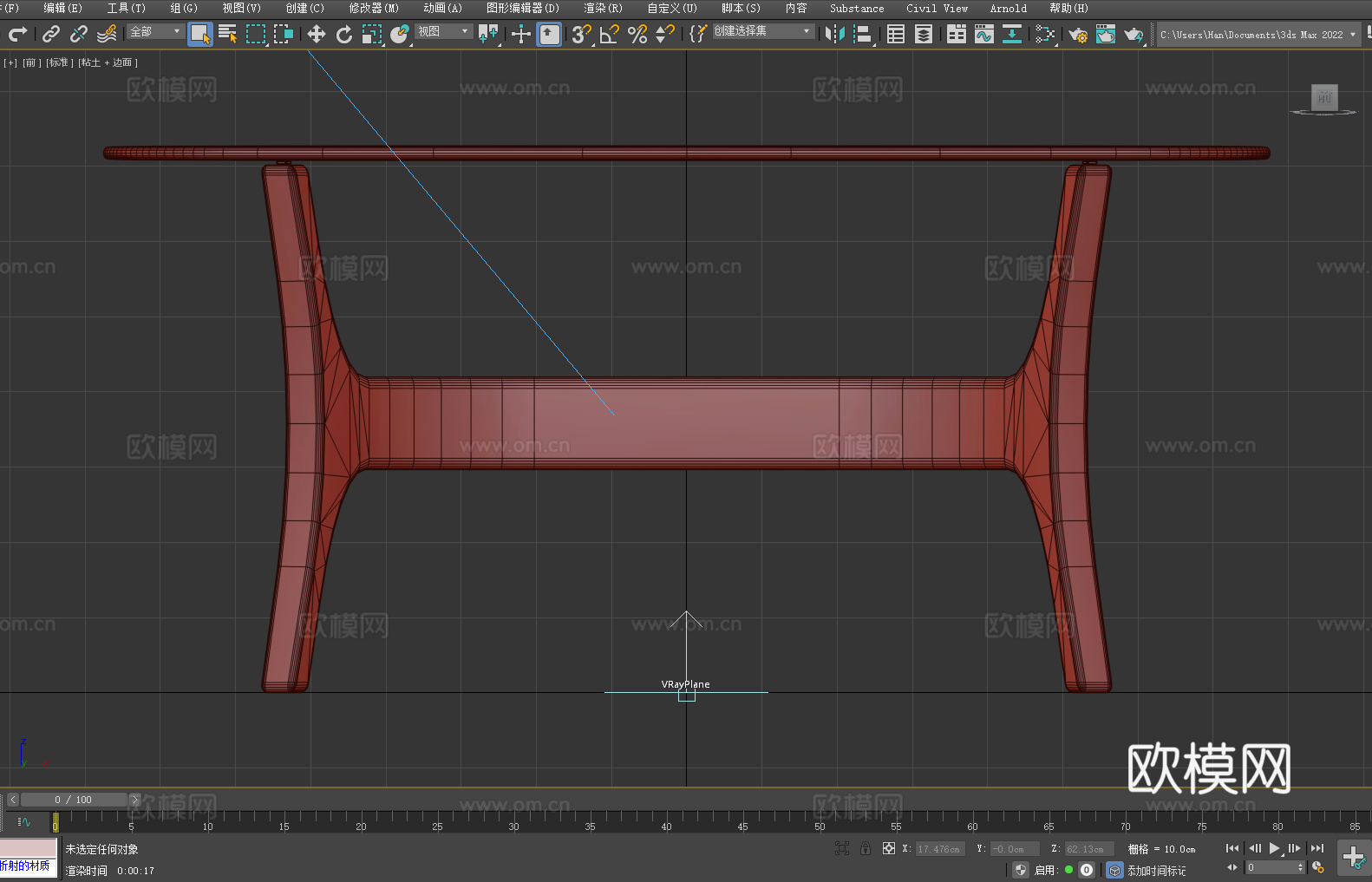
Task: Click Edit Named Selection Sets icon
Action: tap(698, 34)
